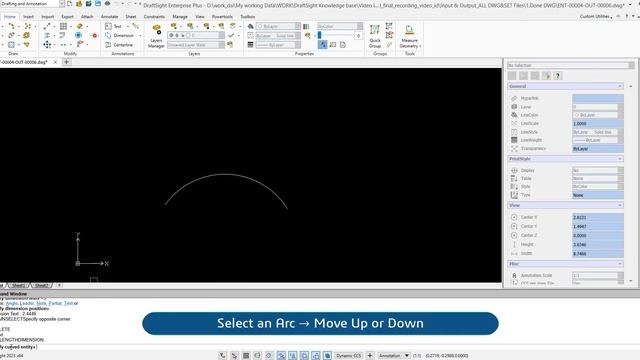Screen dimensions: 640x360
Task: Click the Open file icon in quick access toolbar
Action: (x=79, y=4)
